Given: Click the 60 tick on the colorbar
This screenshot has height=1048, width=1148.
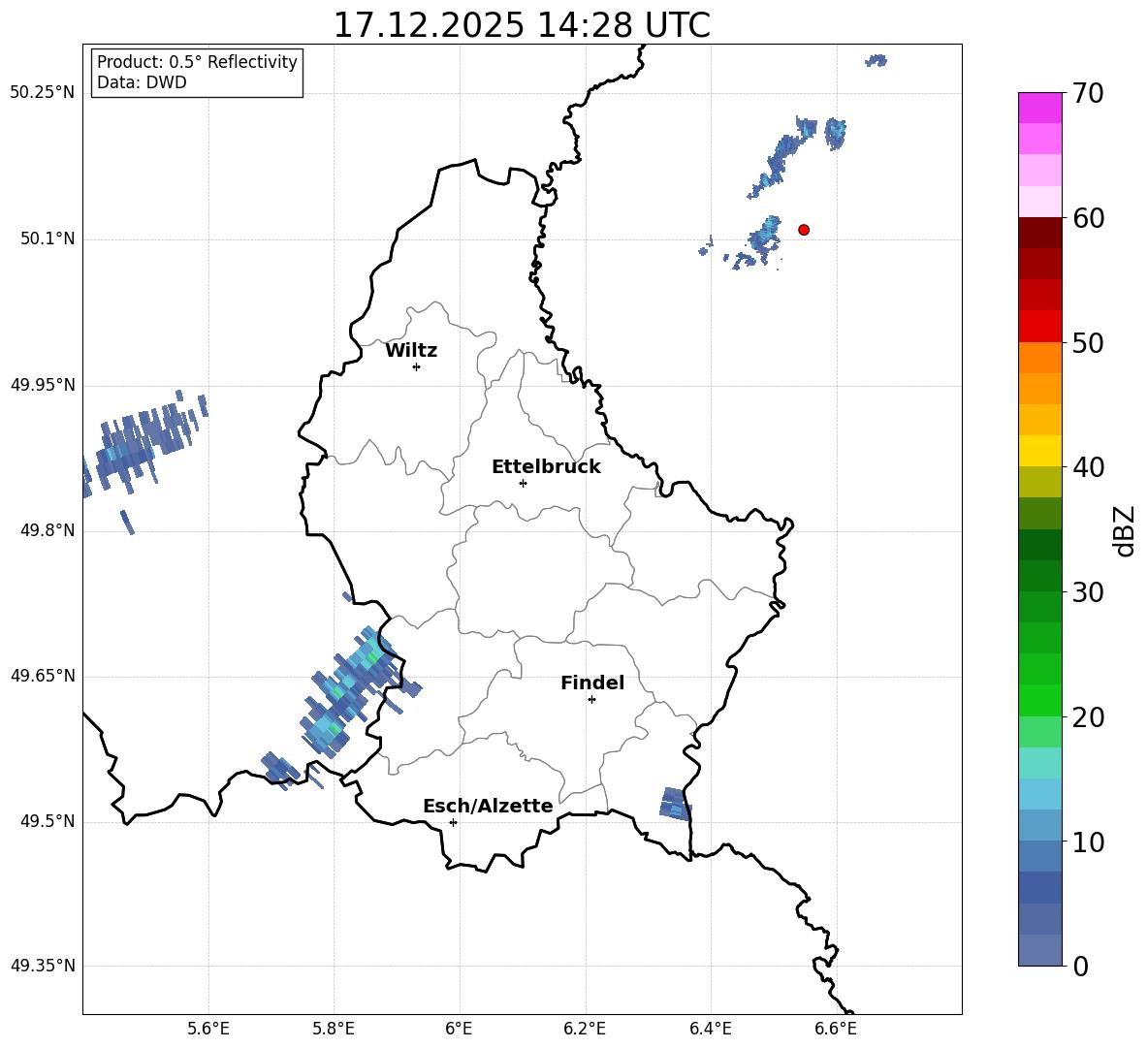Looking at the screenshot, I should (1087, 217).
